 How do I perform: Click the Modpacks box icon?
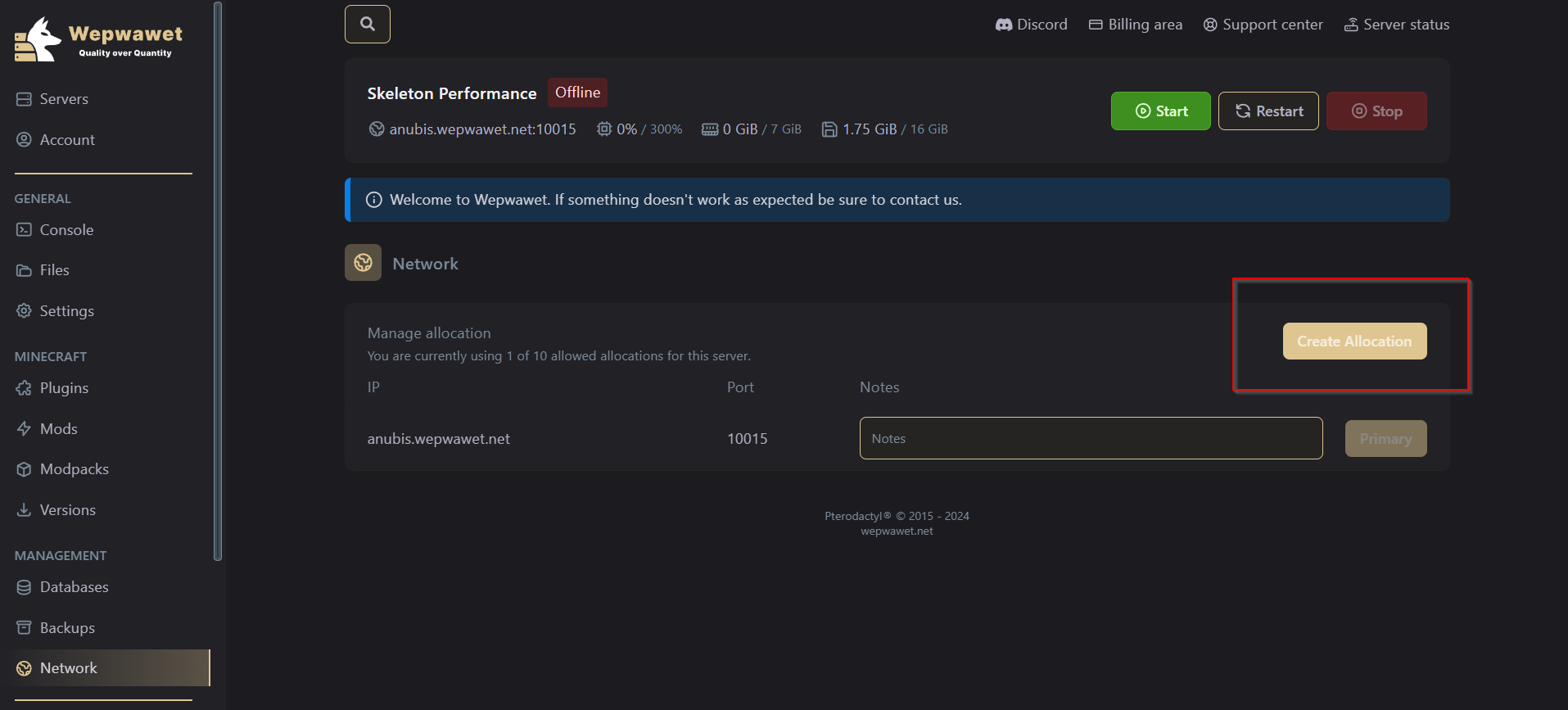tap(24, 469)
